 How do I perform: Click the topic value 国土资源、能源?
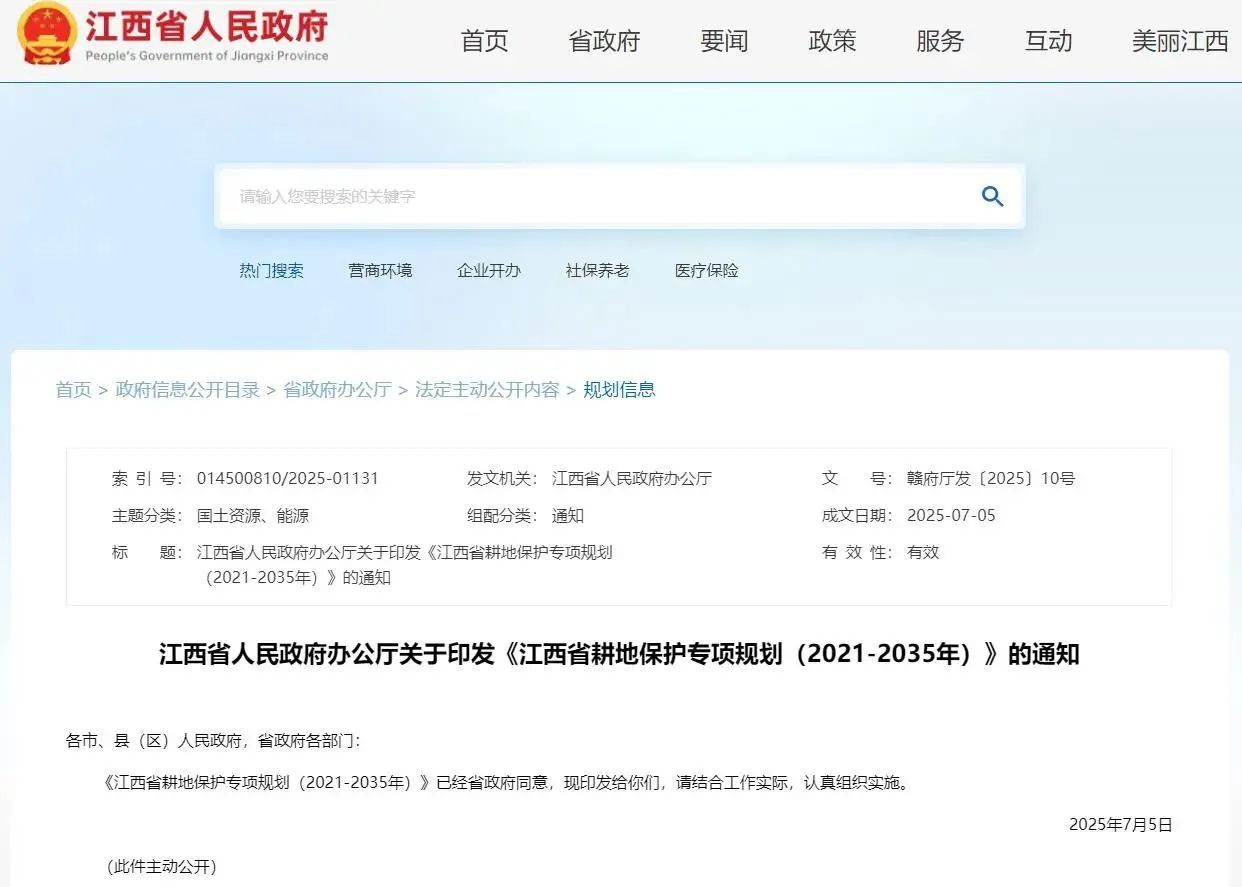(253, 516)
